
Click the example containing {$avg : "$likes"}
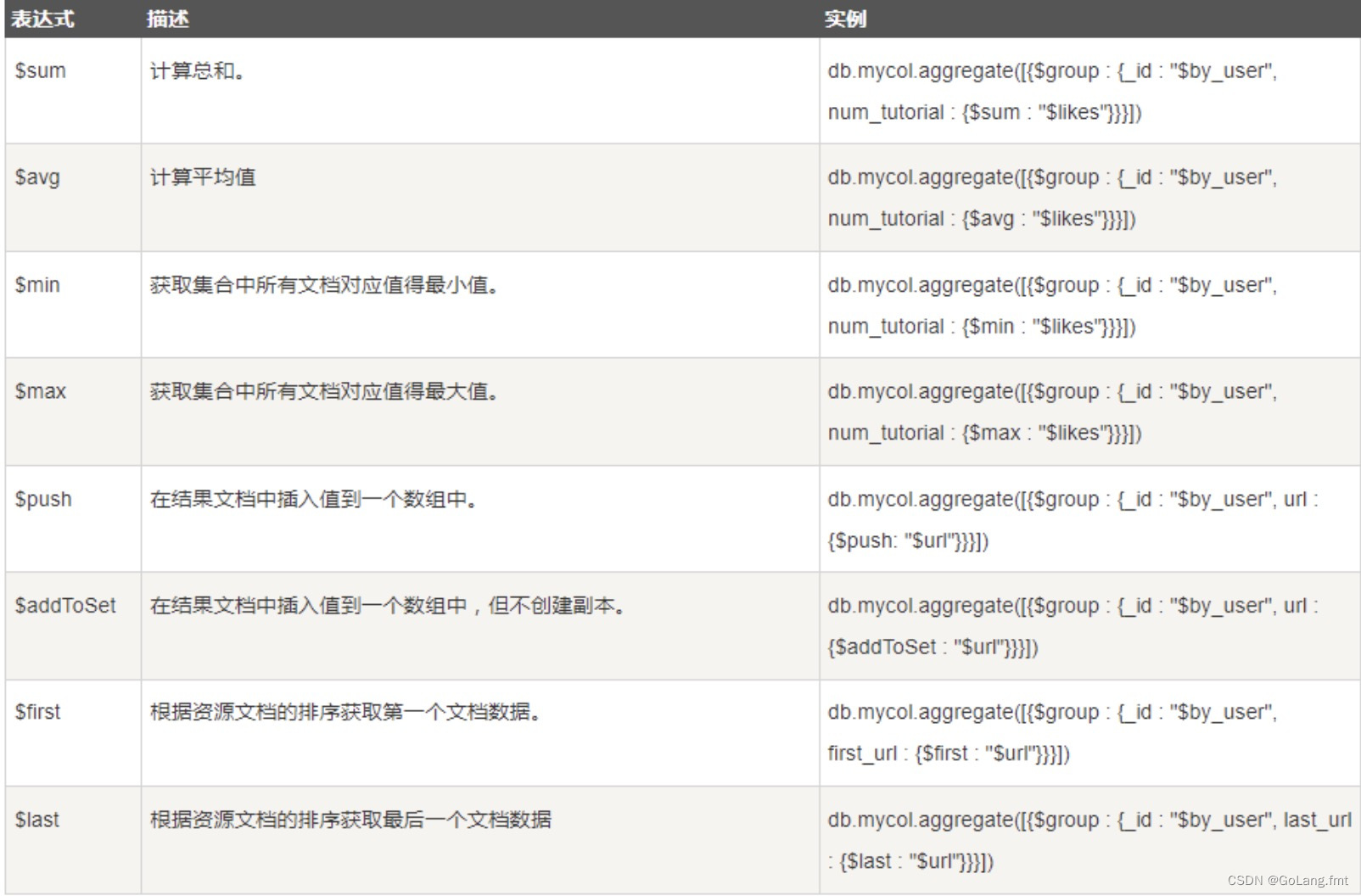click(1052, 198)
